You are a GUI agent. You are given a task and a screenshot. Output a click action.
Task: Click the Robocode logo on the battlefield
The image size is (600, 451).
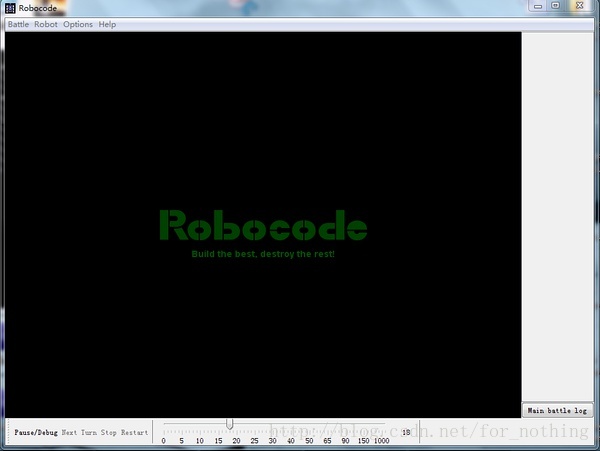263,225
